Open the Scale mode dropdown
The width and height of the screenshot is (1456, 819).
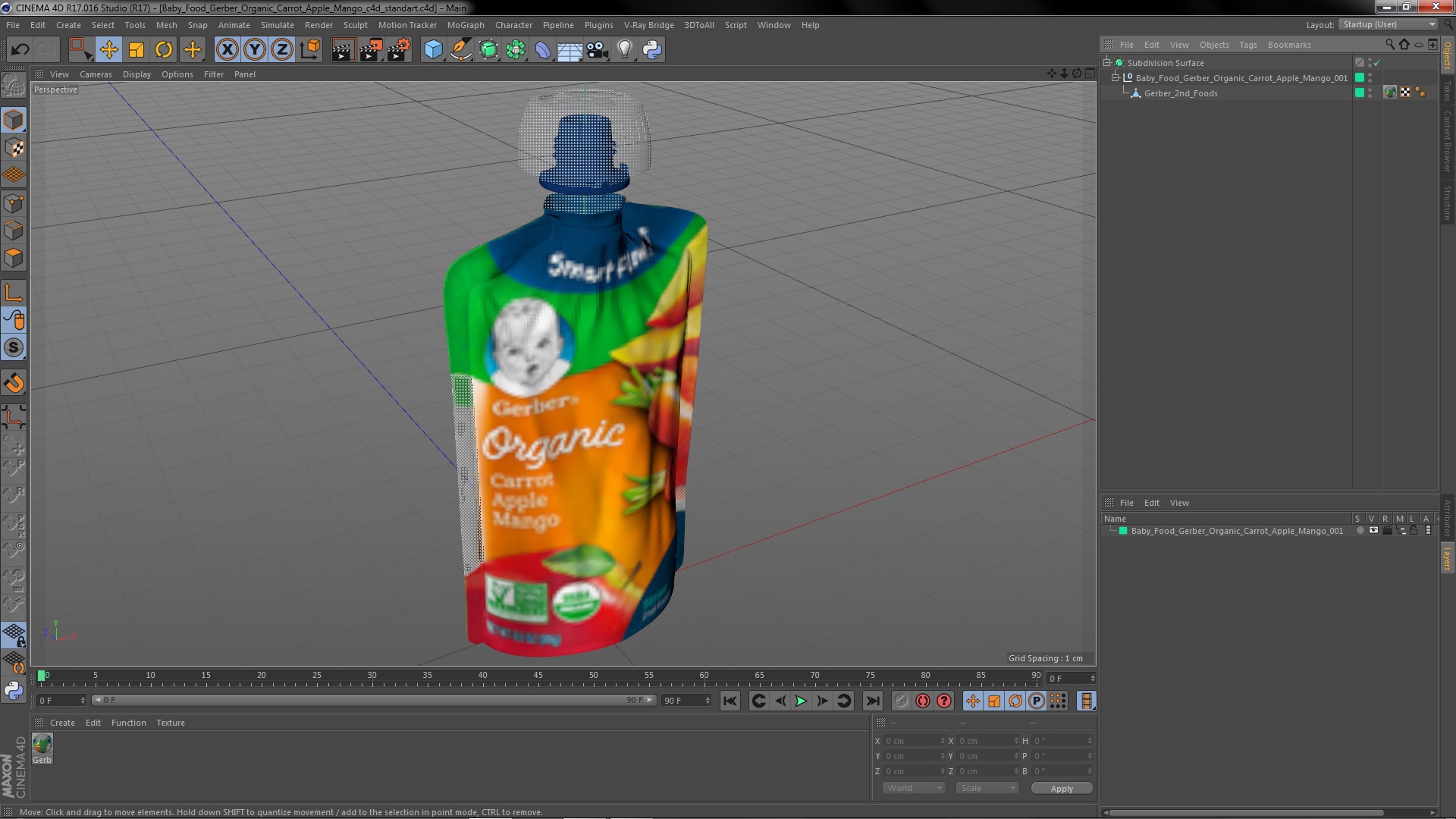coord(987,789)
